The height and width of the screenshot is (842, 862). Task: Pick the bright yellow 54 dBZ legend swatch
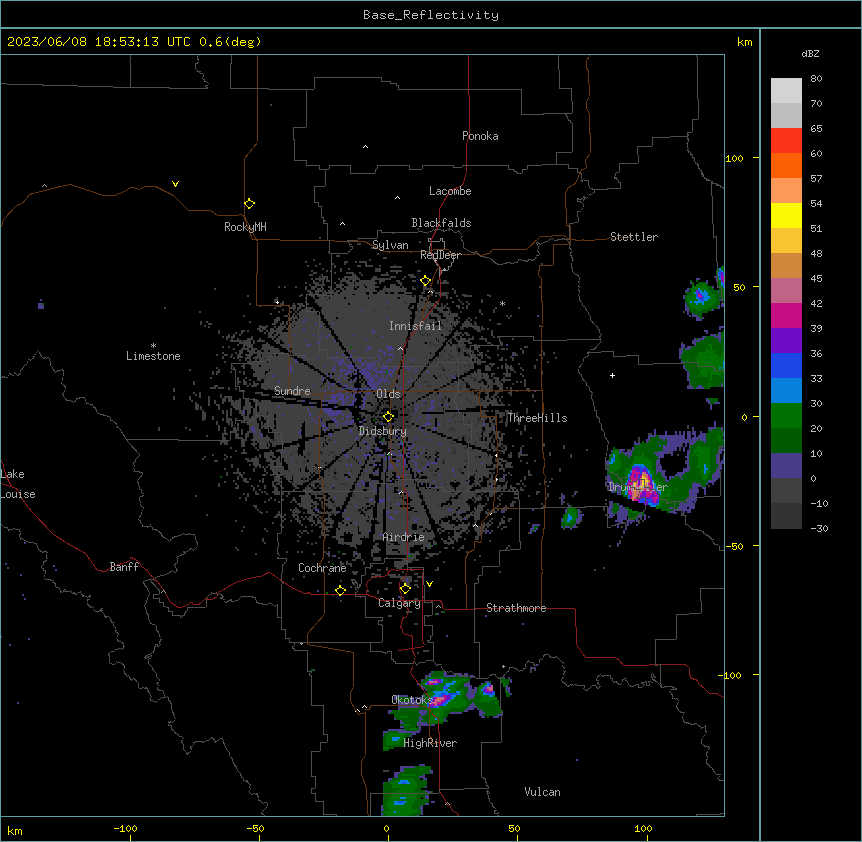pyautogui.click(x=786, y=215)
